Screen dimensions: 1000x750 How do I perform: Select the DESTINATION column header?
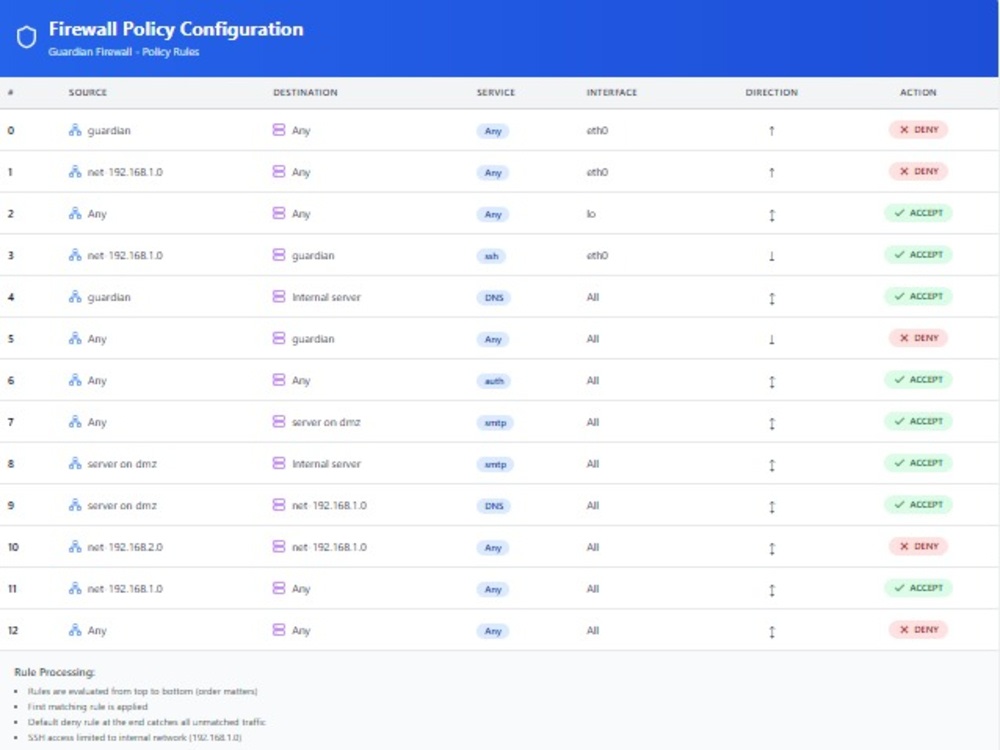coord(305,92)
